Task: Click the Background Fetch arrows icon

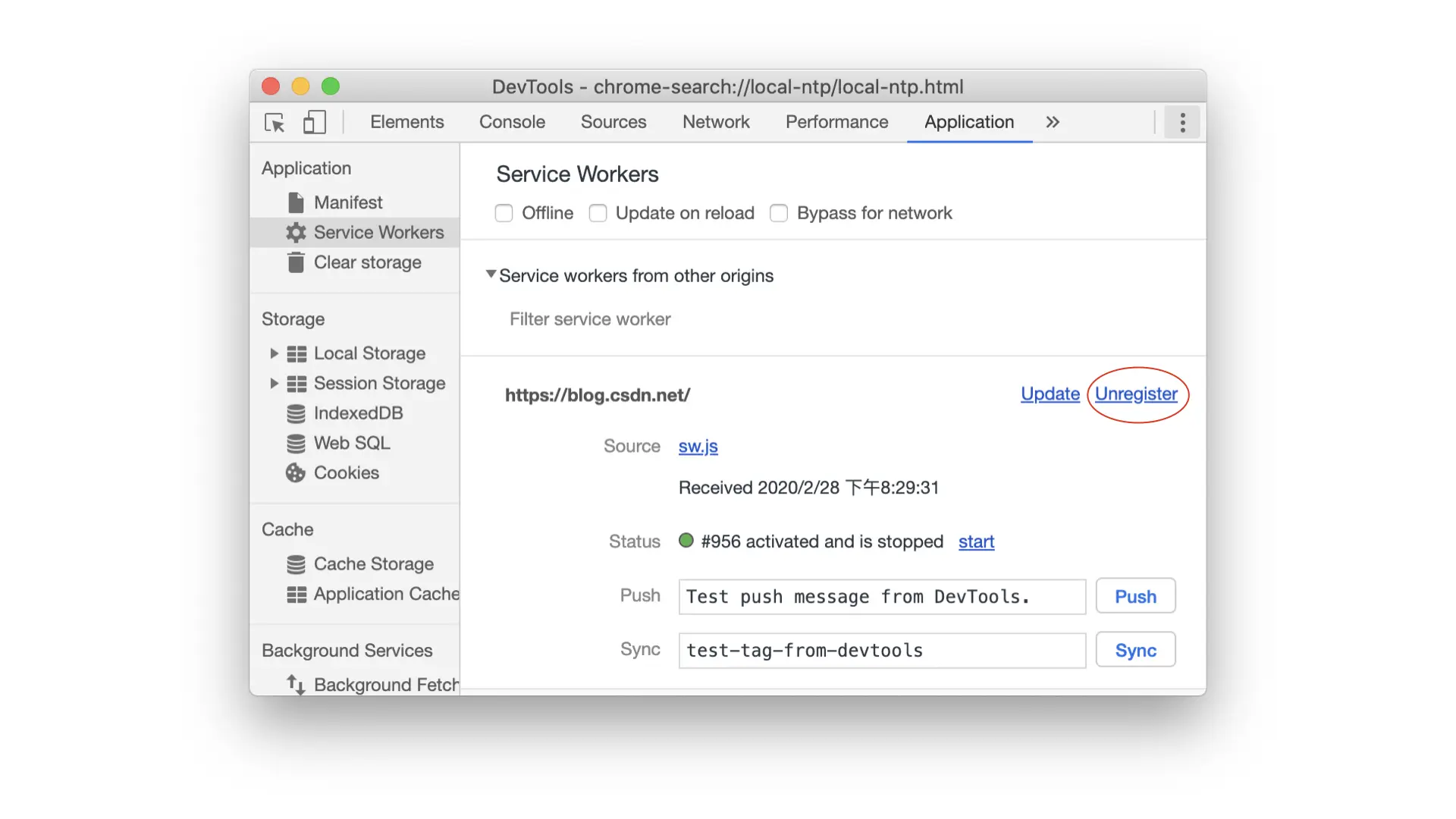Action: point(296,685)
